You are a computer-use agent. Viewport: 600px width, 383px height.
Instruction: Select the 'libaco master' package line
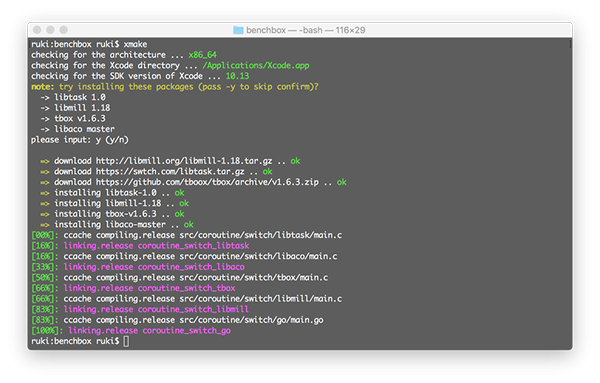84,129
